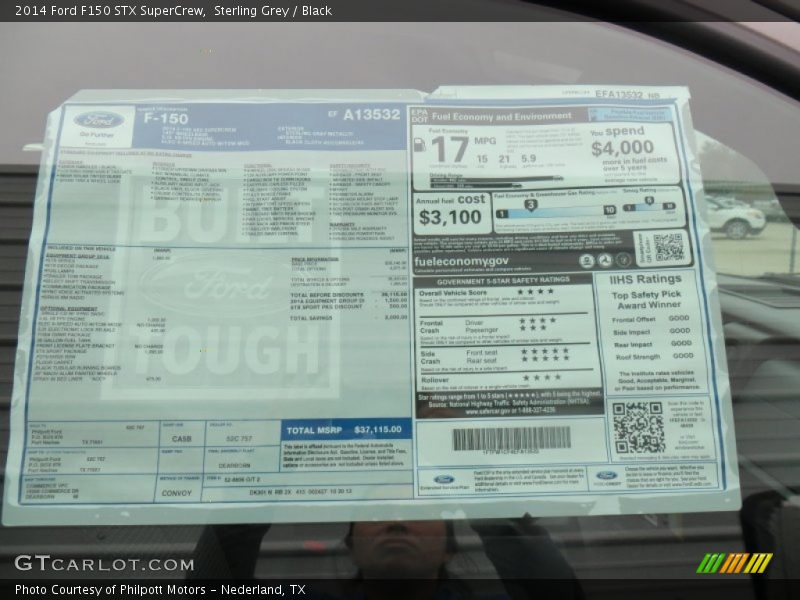Click the '$3,100' annual fuel cost
This screenshot has width=800, height=600.
coord(450,217)
